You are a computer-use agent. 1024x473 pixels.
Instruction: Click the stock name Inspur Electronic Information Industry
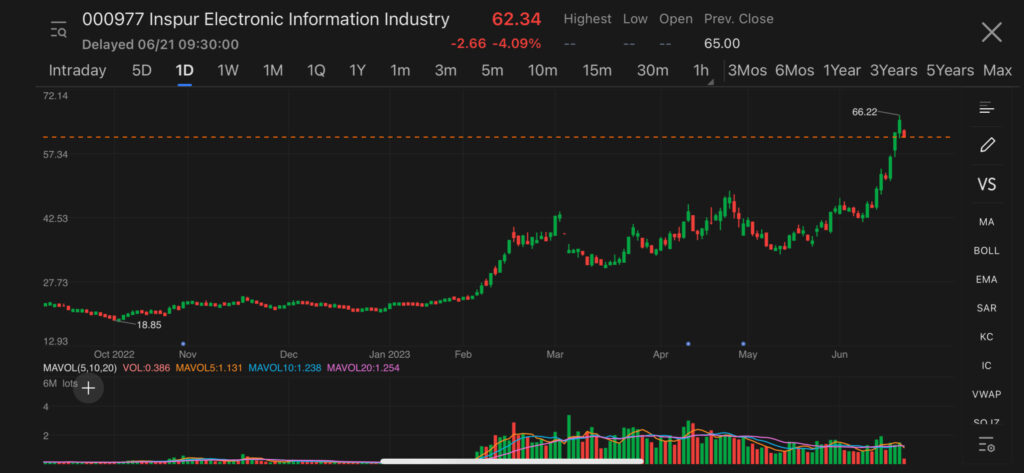click(x=299, y=20)
